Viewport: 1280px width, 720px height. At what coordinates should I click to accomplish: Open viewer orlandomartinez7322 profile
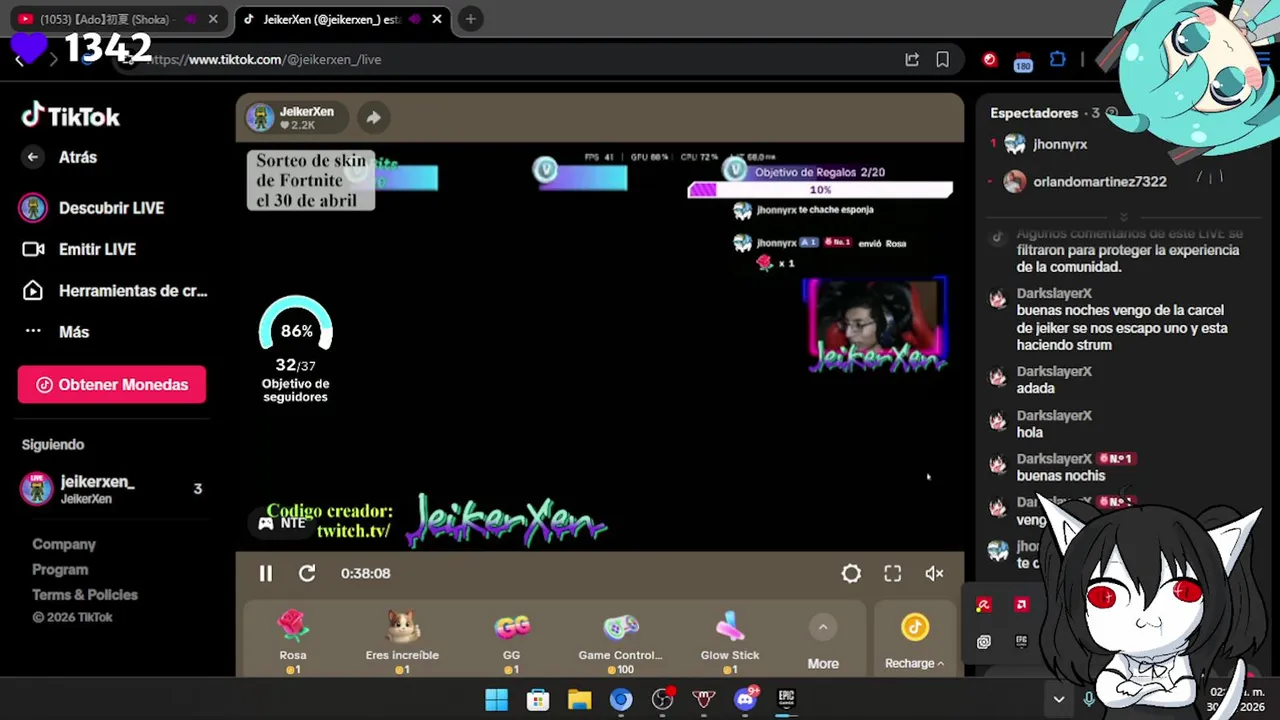click(1099, 182)
